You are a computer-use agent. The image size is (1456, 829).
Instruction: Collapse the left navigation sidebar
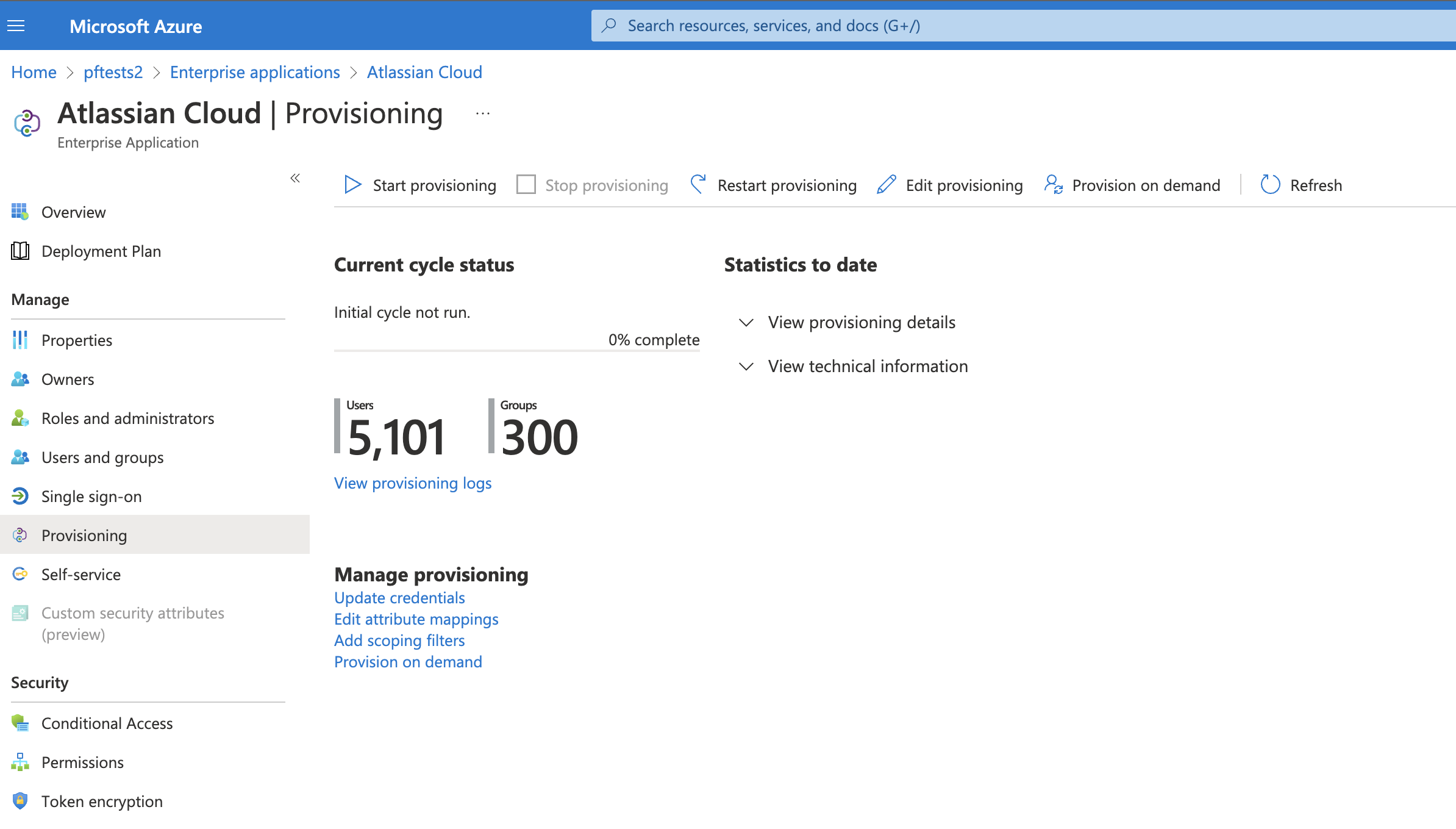[295, 177]
